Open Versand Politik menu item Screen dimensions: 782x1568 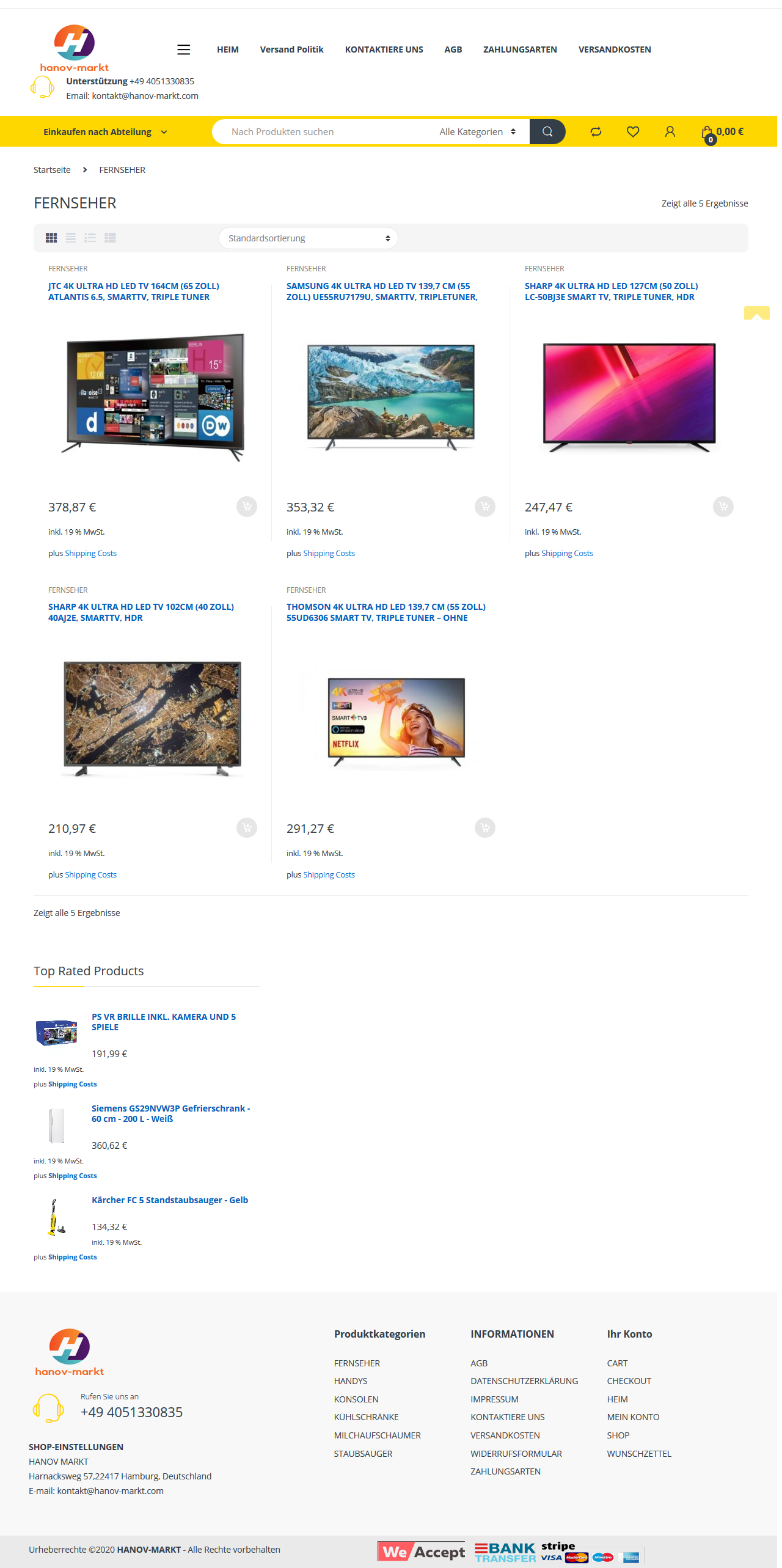(291, 49)
